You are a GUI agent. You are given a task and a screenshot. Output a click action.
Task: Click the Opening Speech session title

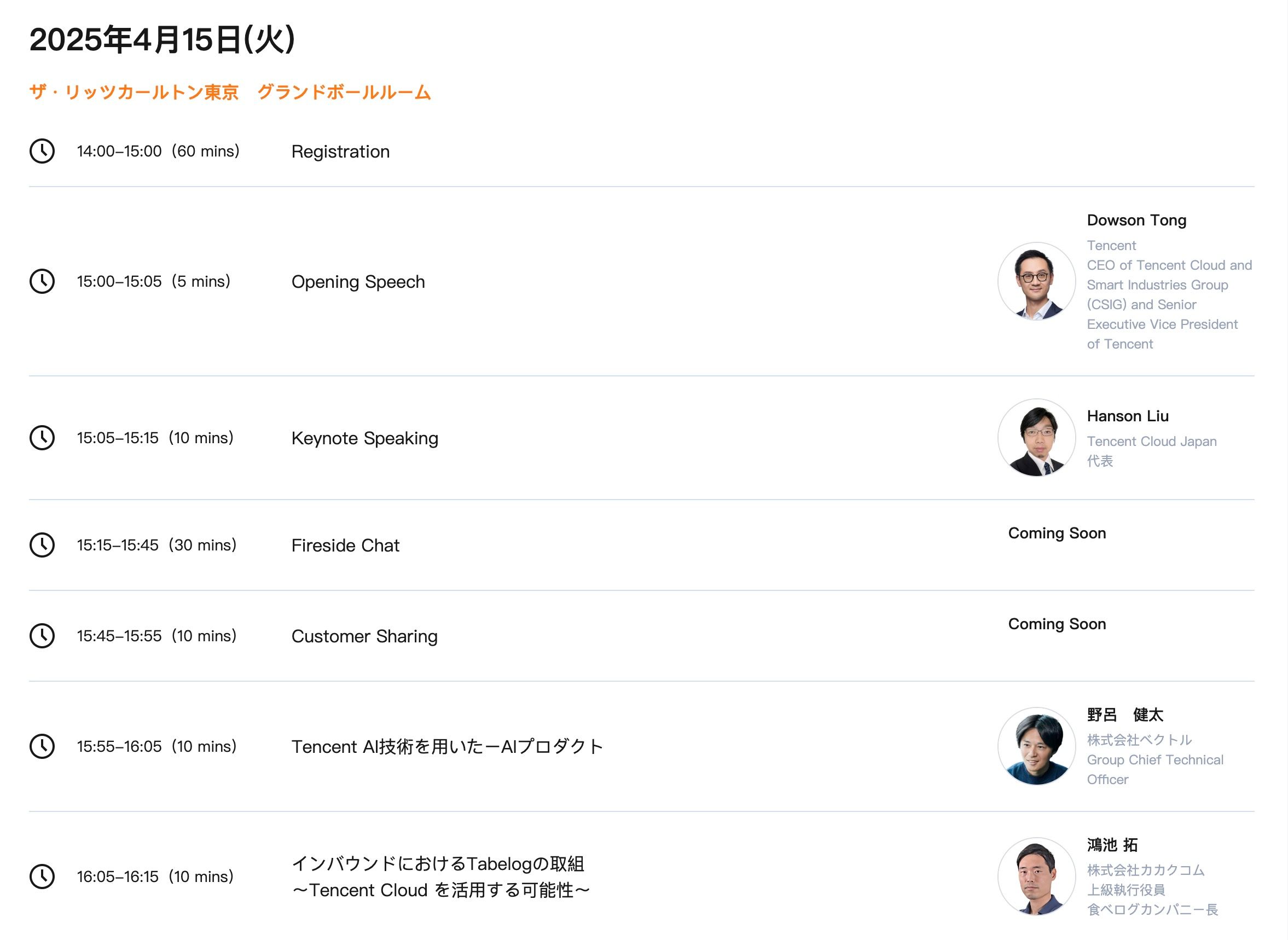(x=358, y=282)
